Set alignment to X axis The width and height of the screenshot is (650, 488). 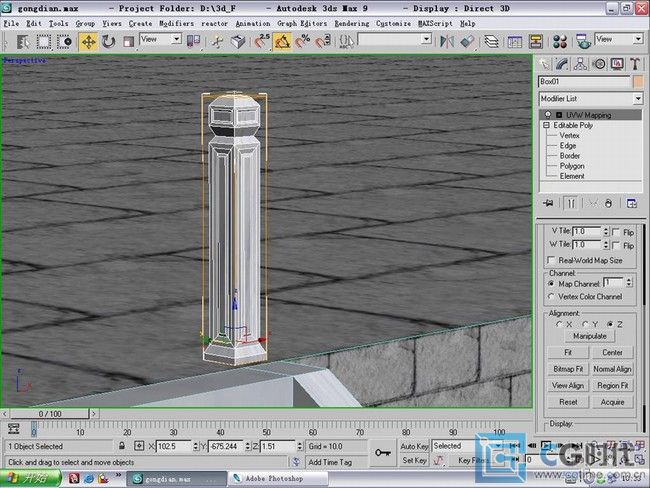click(x=559, y=324)
